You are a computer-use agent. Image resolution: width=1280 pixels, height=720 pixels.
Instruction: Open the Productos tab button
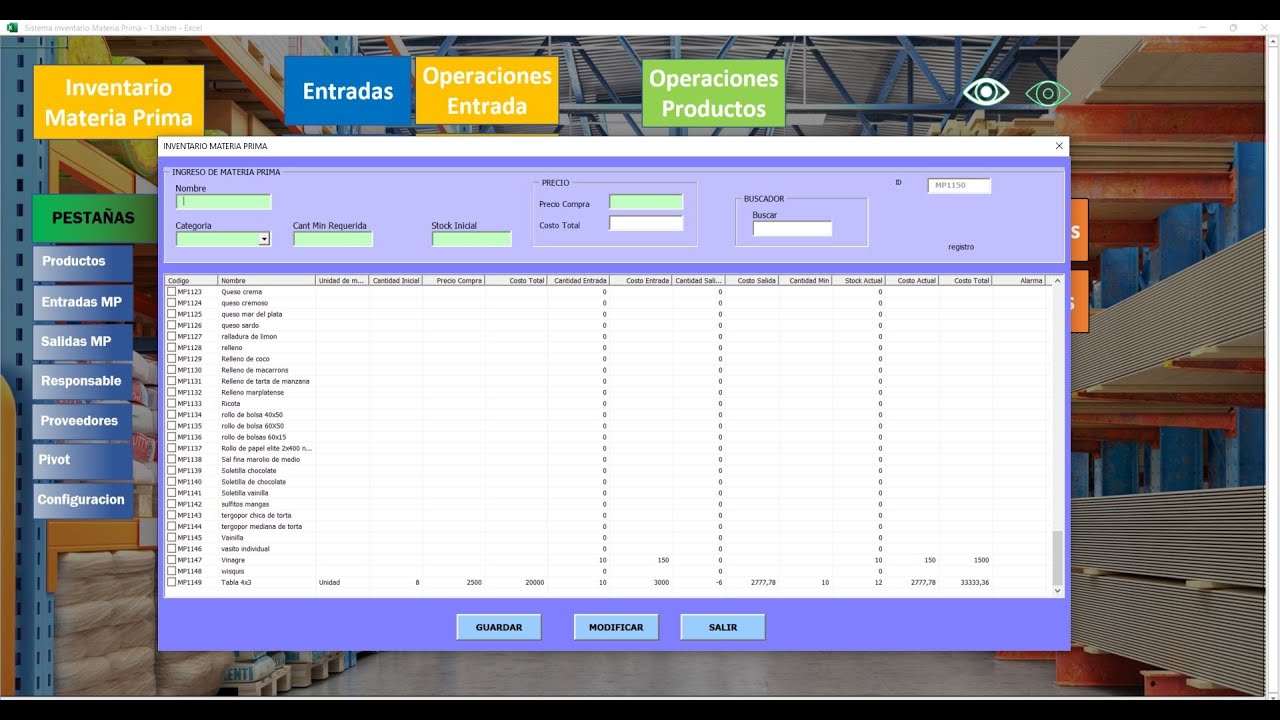tap(82, 261)
